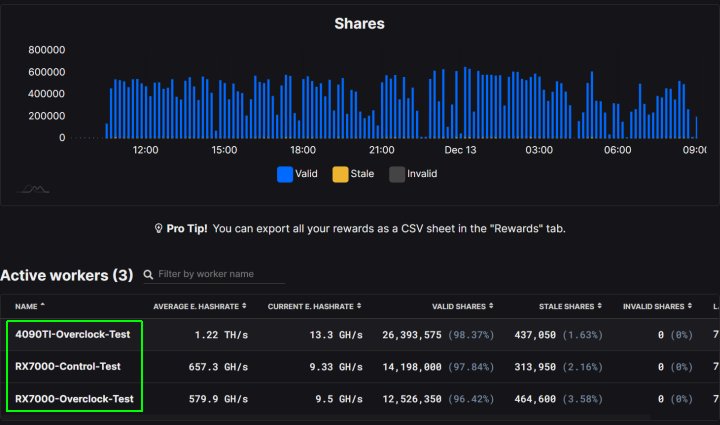Sort workers by Invalid Shares header
720x425 pixels.
(x=657, y=305)
